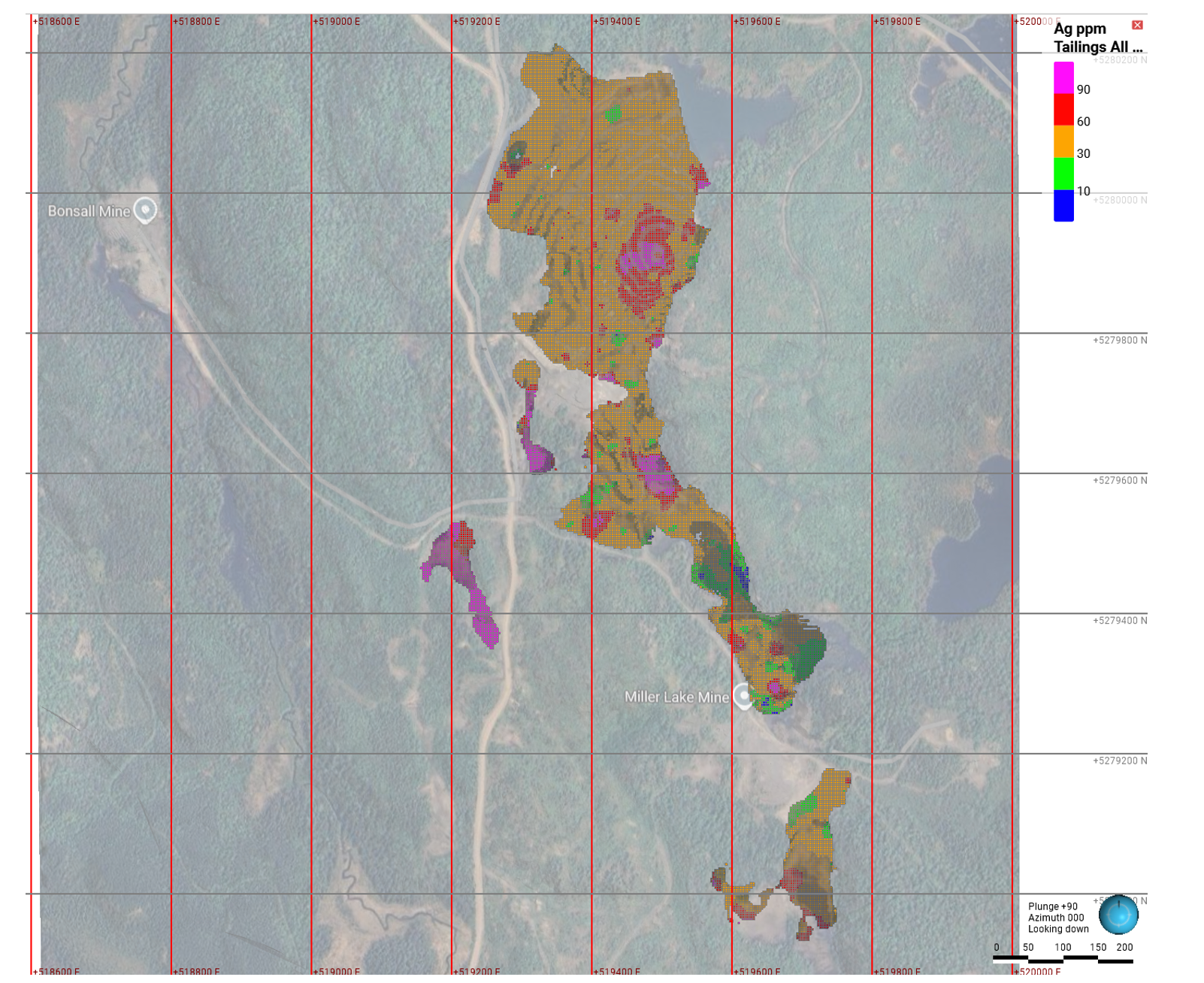Click the 'Miller Lake Mine' map label

676,697
